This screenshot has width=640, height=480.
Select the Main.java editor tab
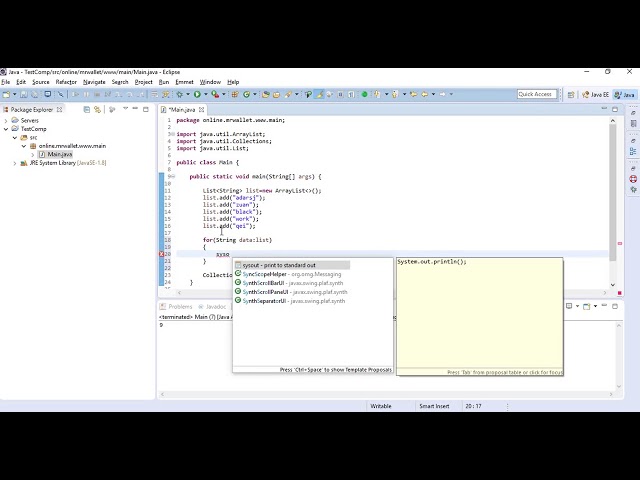(x=182, y=110)
